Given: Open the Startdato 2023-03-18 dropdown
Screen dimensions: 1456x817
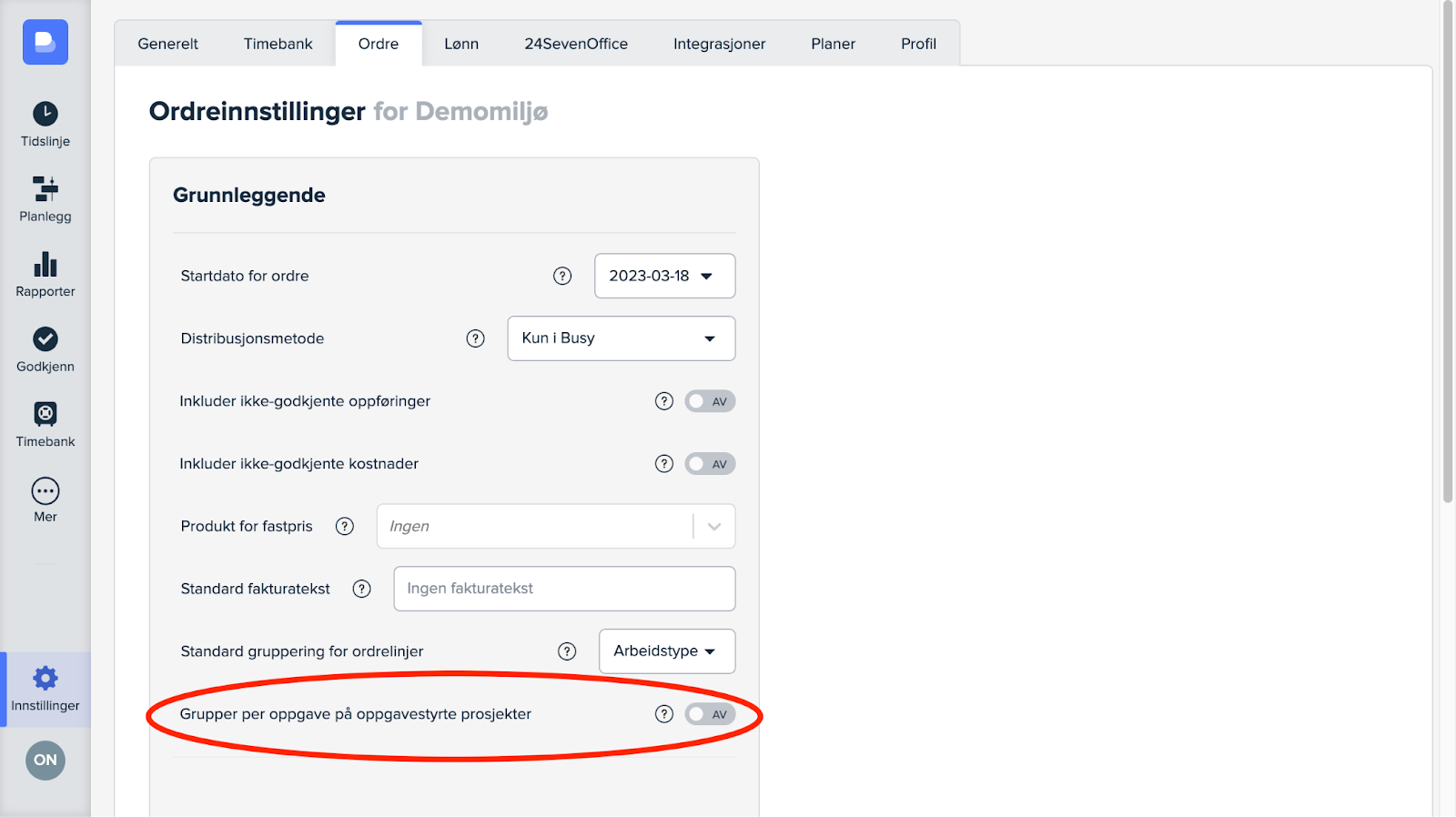Looking at the screenshot, I should 664,276.
